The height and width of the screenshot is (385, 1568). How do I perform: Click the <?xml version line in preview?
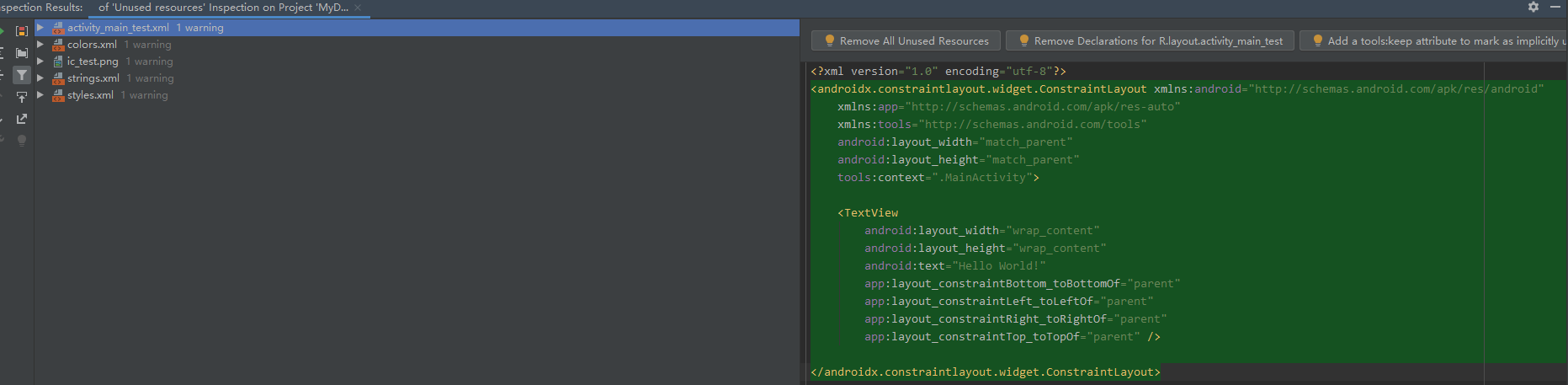coord(938,72)
